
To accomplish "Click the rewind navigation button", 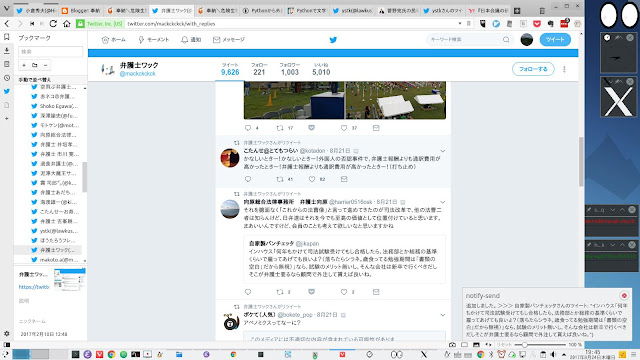I will coord(32,24).
